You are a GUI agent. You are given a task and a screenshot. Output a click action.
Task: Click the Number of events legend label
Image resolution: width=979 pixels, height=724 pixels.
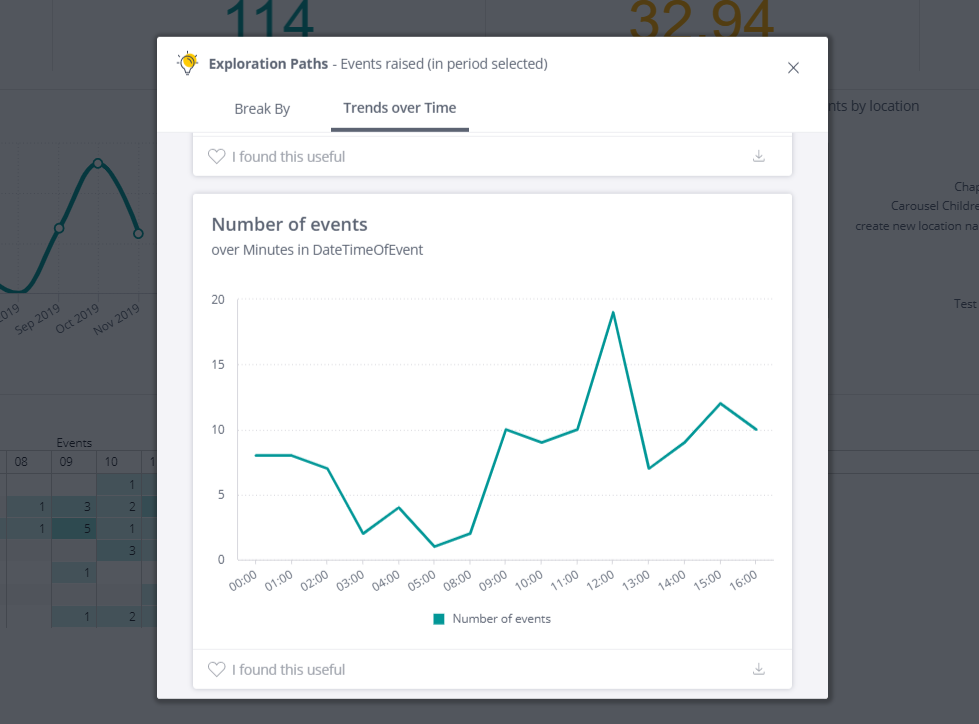point(501,619)
